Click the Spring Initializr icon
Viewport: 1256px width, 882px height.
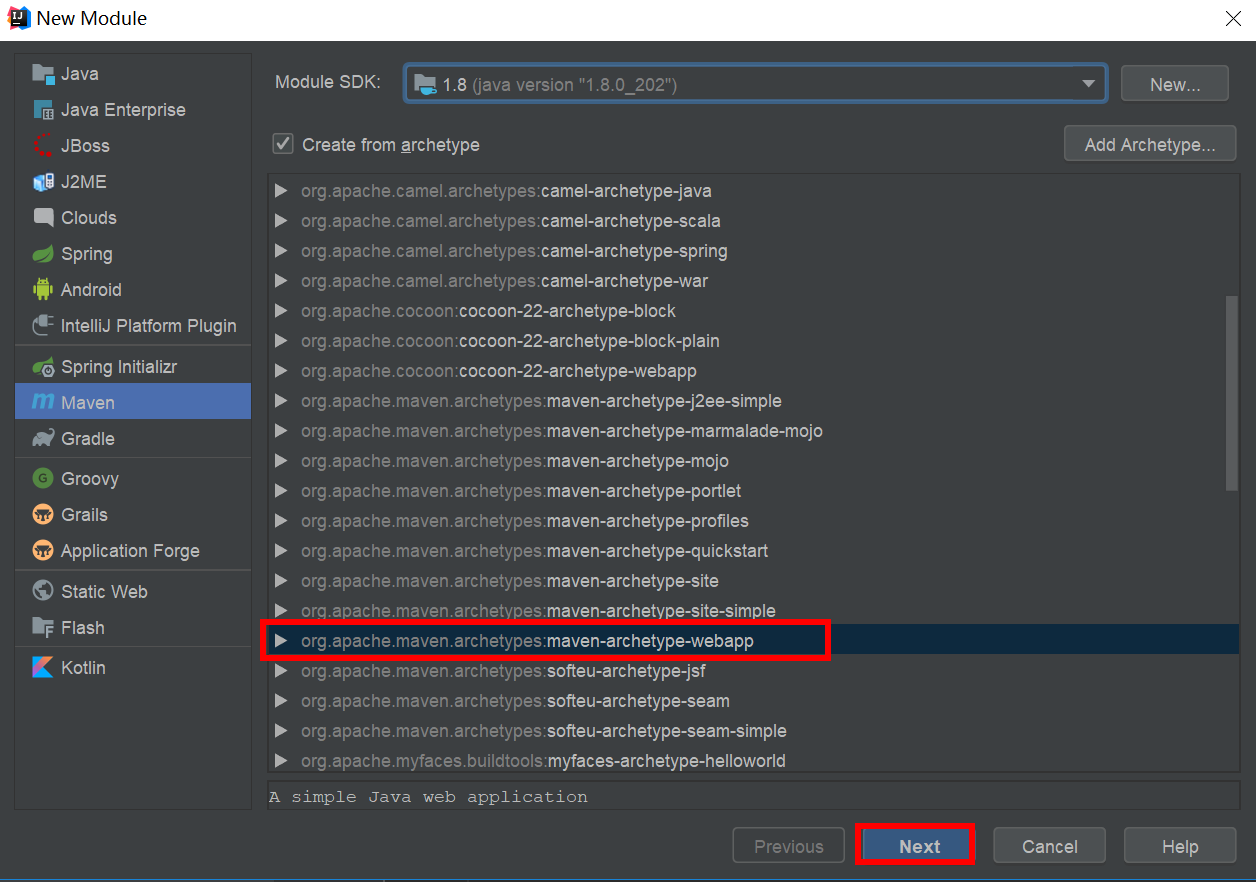pyautogui.click(x=43, y=367)
